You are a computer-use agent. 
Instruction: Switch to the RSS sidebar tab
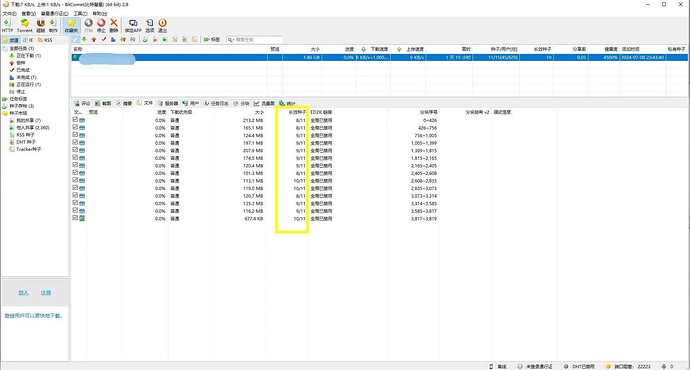45,40
